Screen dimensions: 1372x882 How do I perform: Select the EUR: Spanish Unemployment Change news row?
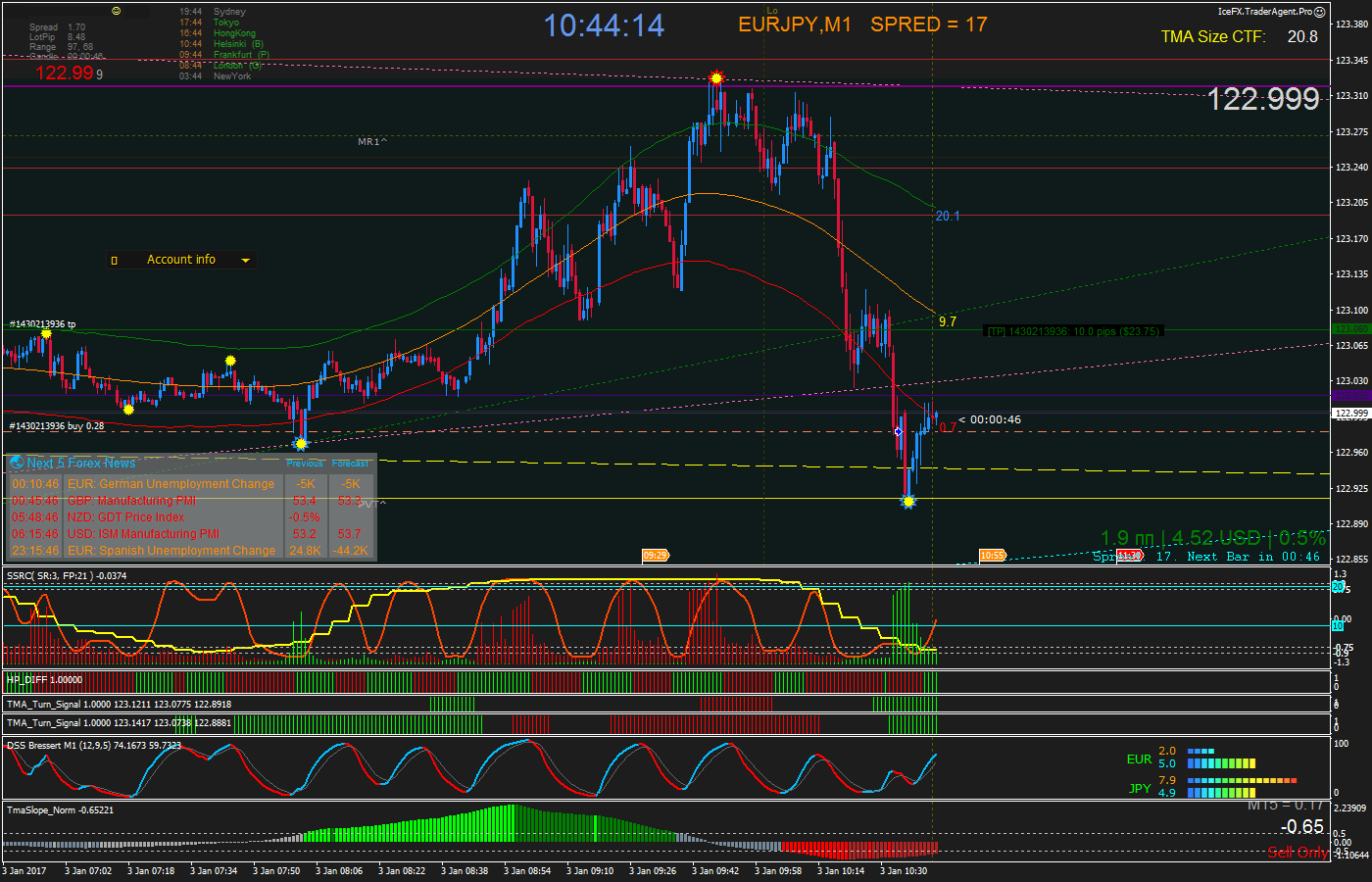click(191, 551)
